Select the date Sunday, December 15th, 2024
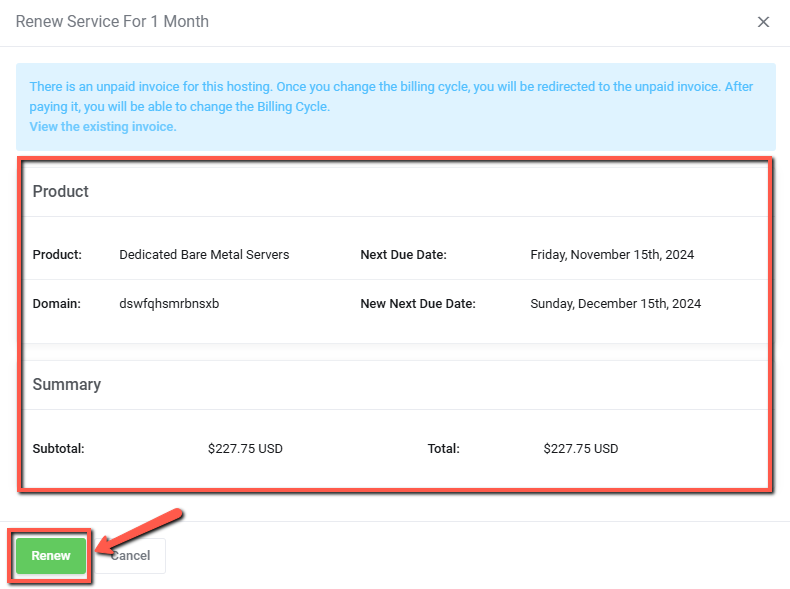790x589 pixels. click(615, 304)
